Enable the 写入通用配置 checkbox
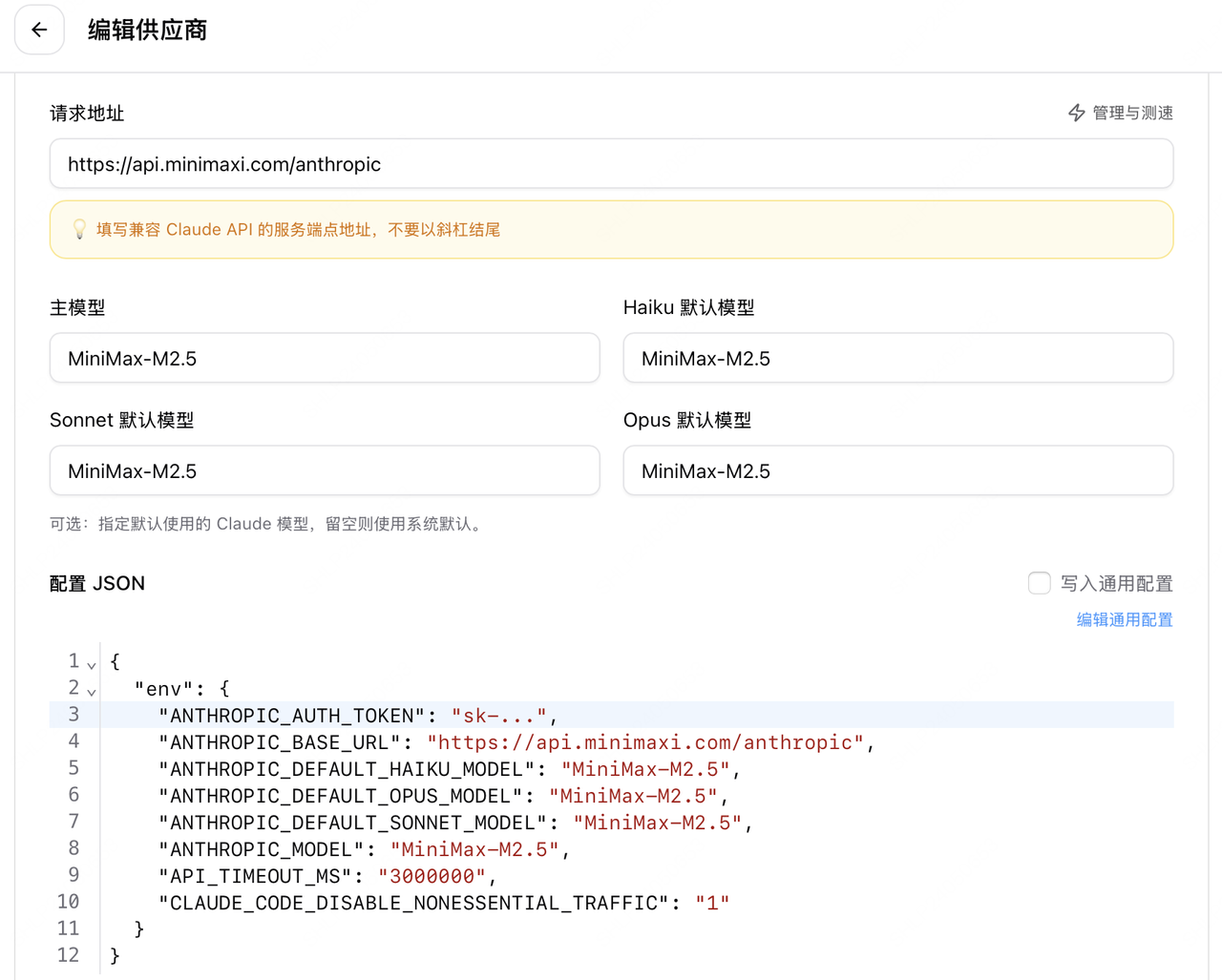Viewport: 1222px width, 980px height. (x=1039, y=583)
